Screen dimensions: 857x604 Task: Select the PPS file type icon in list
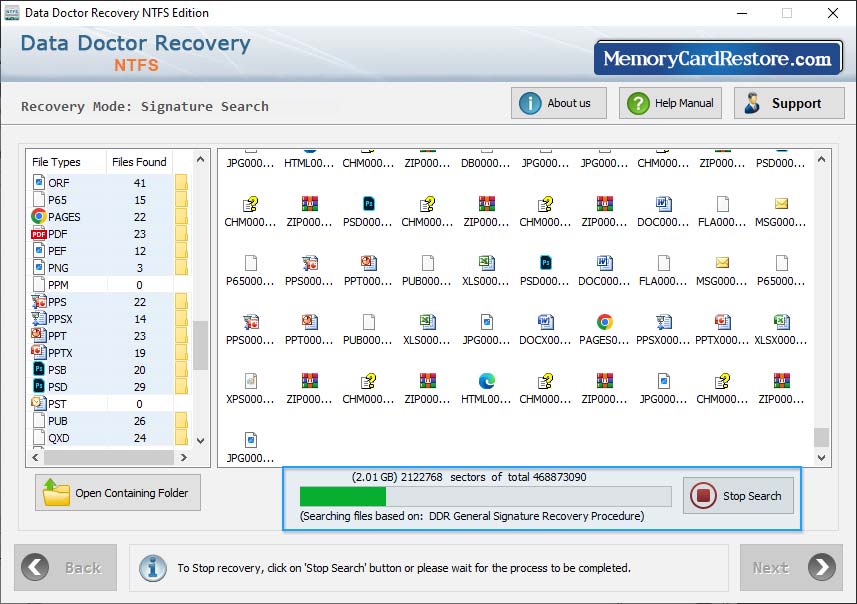click(39, 301)
